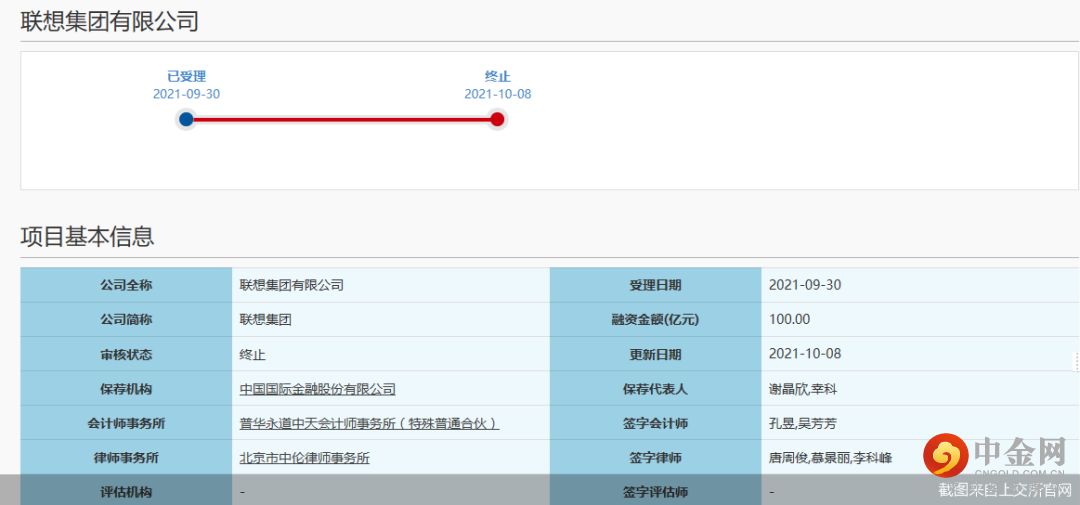This screenshot has width=1080, height=505.
Task: Click the 唐周俊,慕景丽,李科峰 lawyers value
Action: (x=831, y=458)
